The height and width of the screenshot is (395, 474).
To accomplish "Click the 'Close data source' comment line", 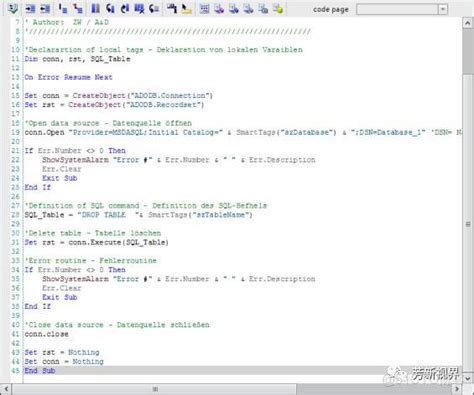I will click(x=117, y=325).
